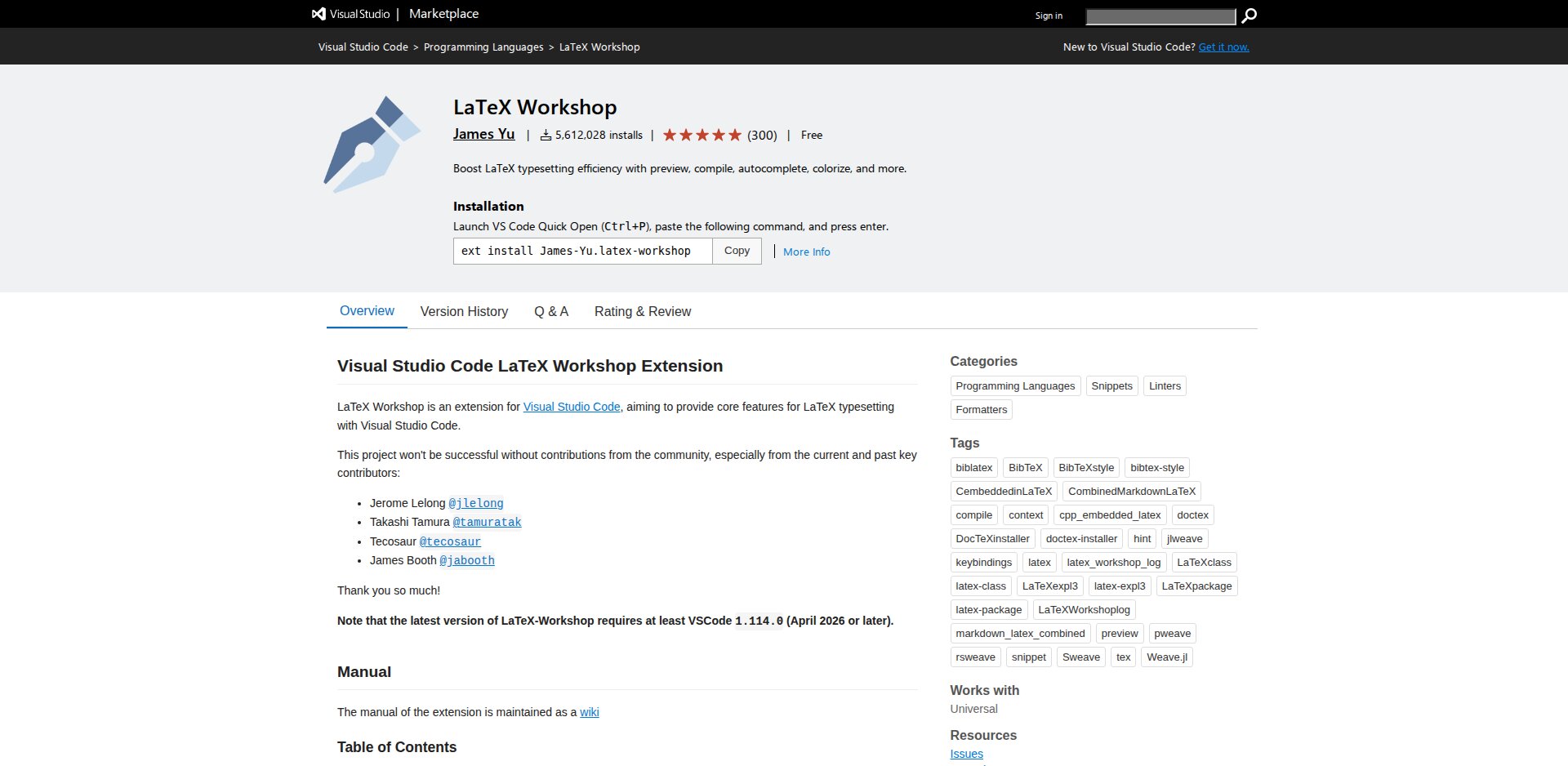The height and width of the screenshot is (766, 1568).
Task: Click the BibTeXstyle tag
Action: [1086, 468]
